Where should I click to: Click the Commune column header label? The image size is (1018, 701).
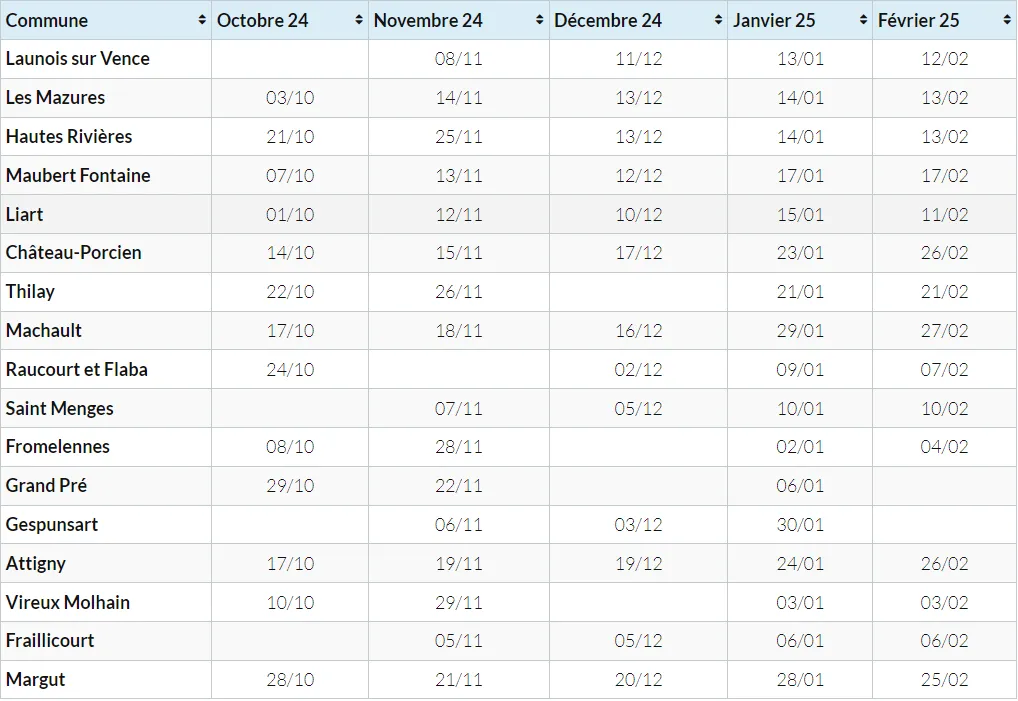[47, 20]
